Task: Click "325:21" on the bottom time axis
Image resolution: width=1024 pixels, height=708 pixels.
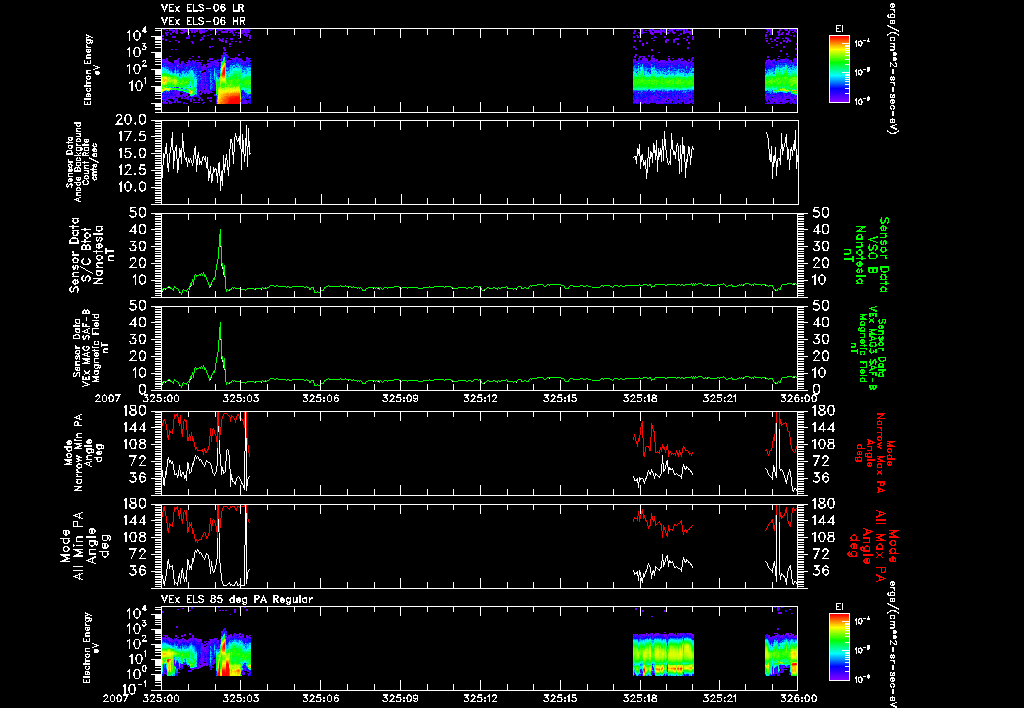Action: (x=720, y=698)
